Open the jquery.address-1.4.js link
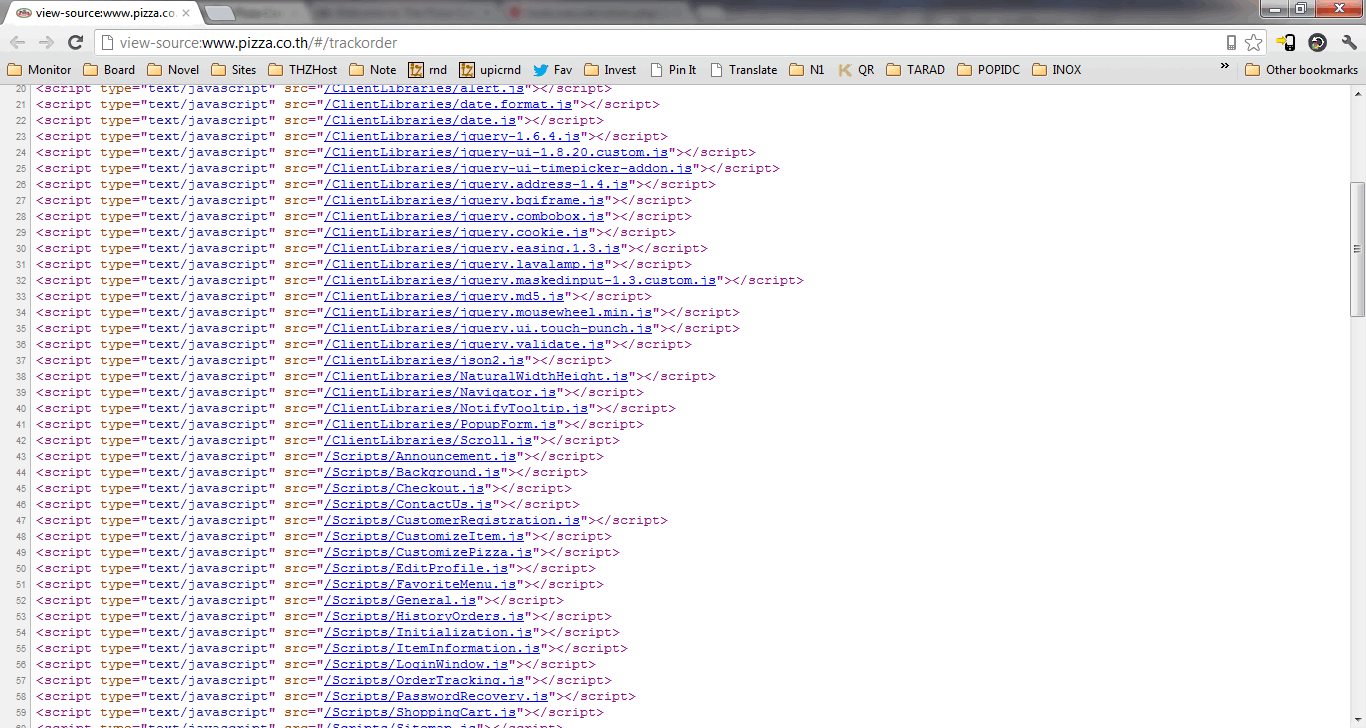Viewport: 1366px width, 728px height. pos(476,184)
